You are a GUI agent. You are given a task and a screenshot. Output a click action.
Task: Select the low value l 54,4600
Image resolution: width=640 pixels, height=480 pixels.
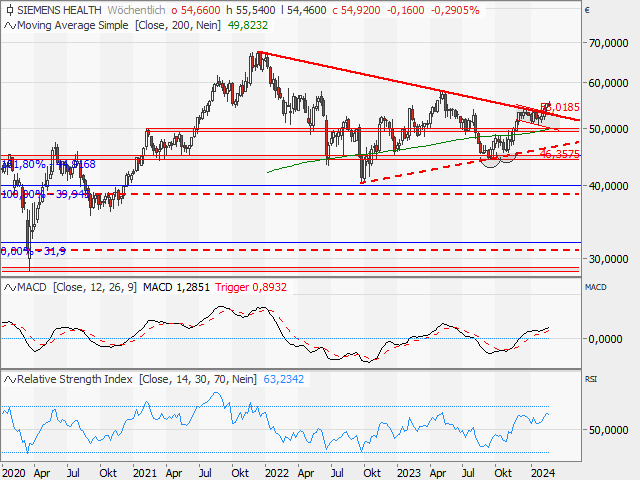[x=304, y=10]
